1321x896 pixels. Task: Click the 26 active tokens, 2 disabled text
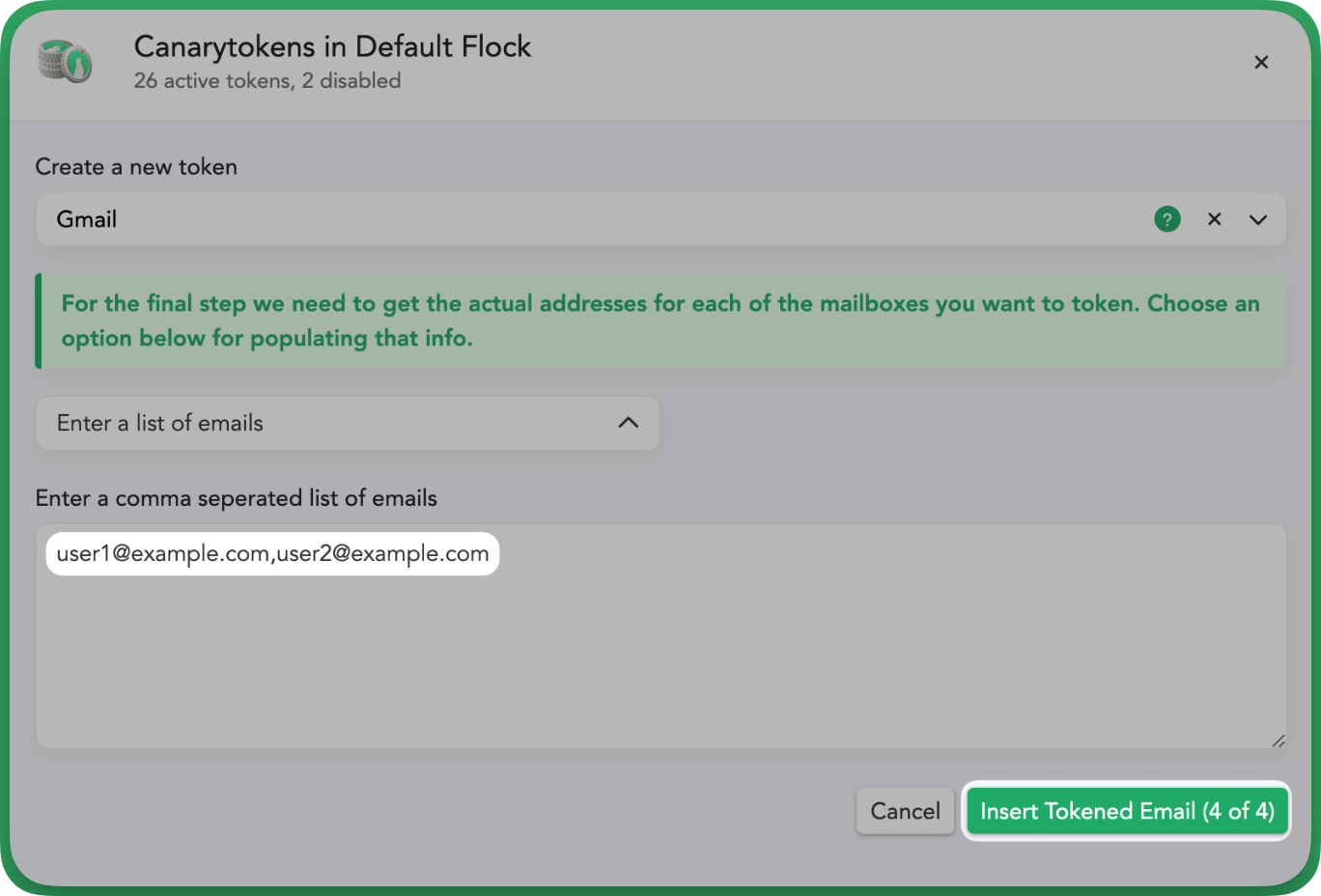267,81
